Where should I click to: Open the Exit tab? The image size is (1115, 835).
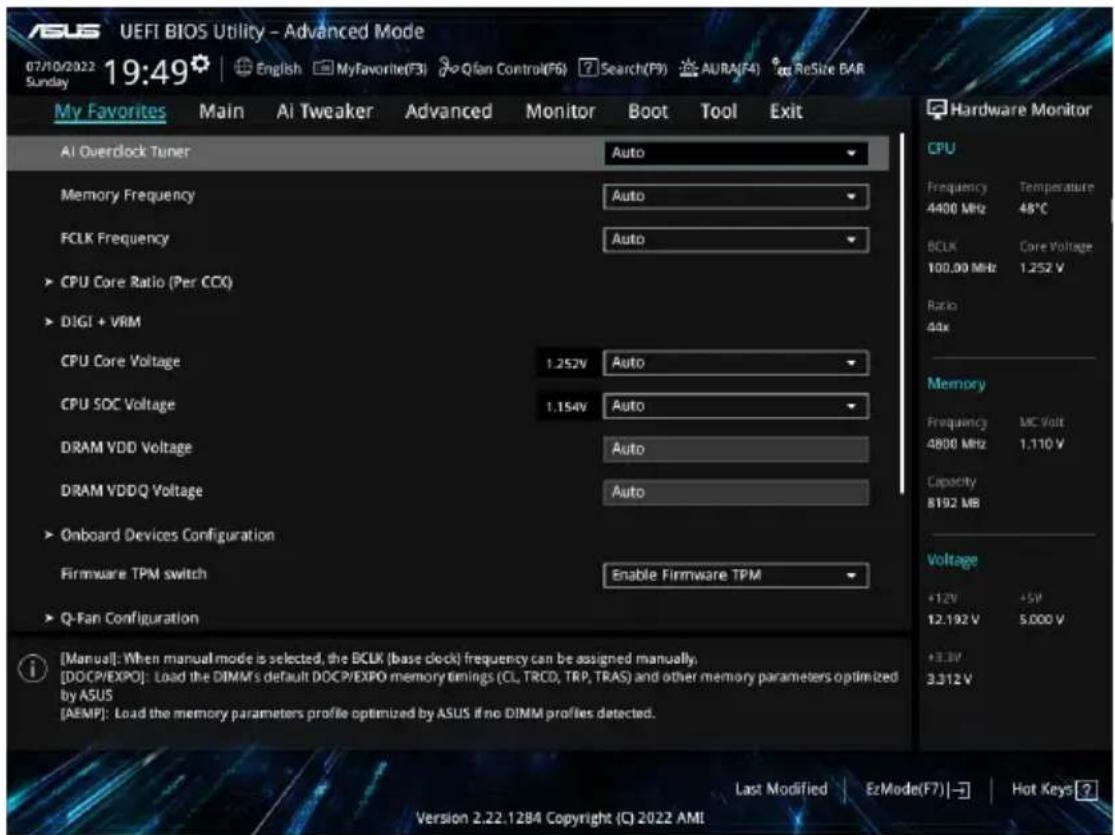pyautogui.click(x=786, y=112)
